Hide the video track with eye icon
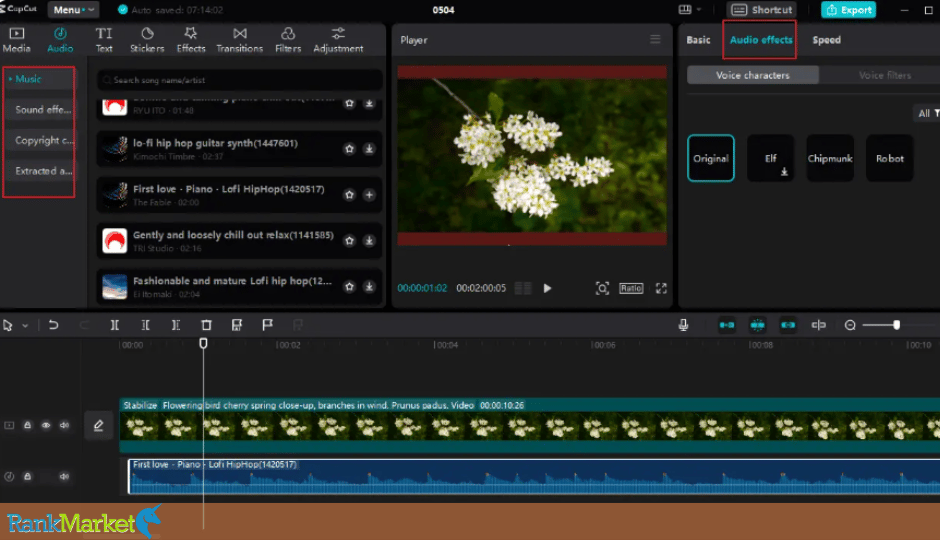Screen dimensions: 940x540 [46, 425]
